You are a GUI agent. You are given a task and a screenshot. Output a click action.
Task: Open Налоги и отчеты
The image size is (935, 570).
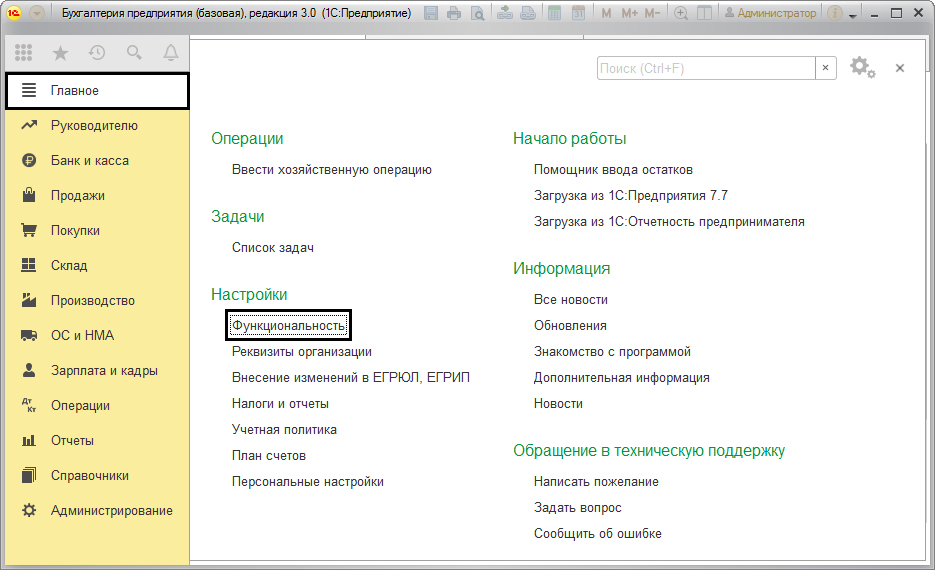coord(280,404)
